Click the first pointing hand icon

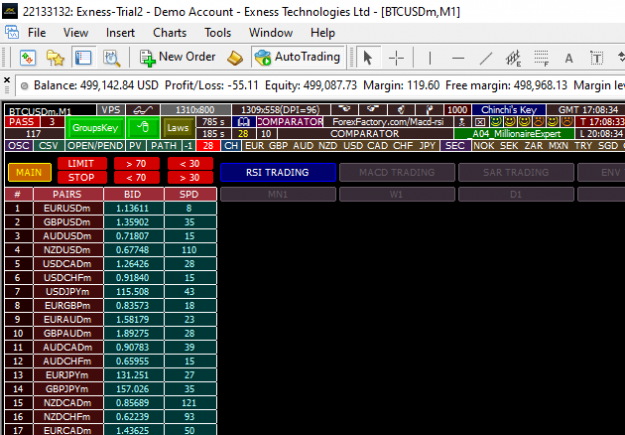344,110
